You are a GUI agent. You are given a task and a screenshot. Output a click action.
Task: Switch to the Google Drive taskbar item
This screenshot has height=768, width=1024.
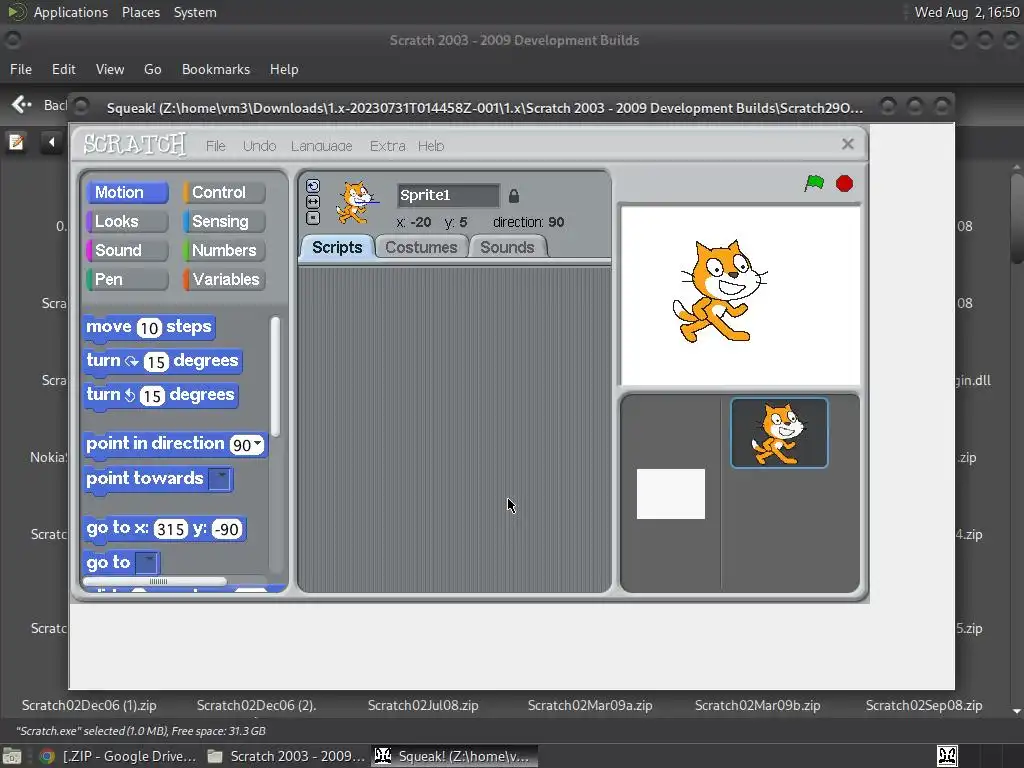pos(118,756)
